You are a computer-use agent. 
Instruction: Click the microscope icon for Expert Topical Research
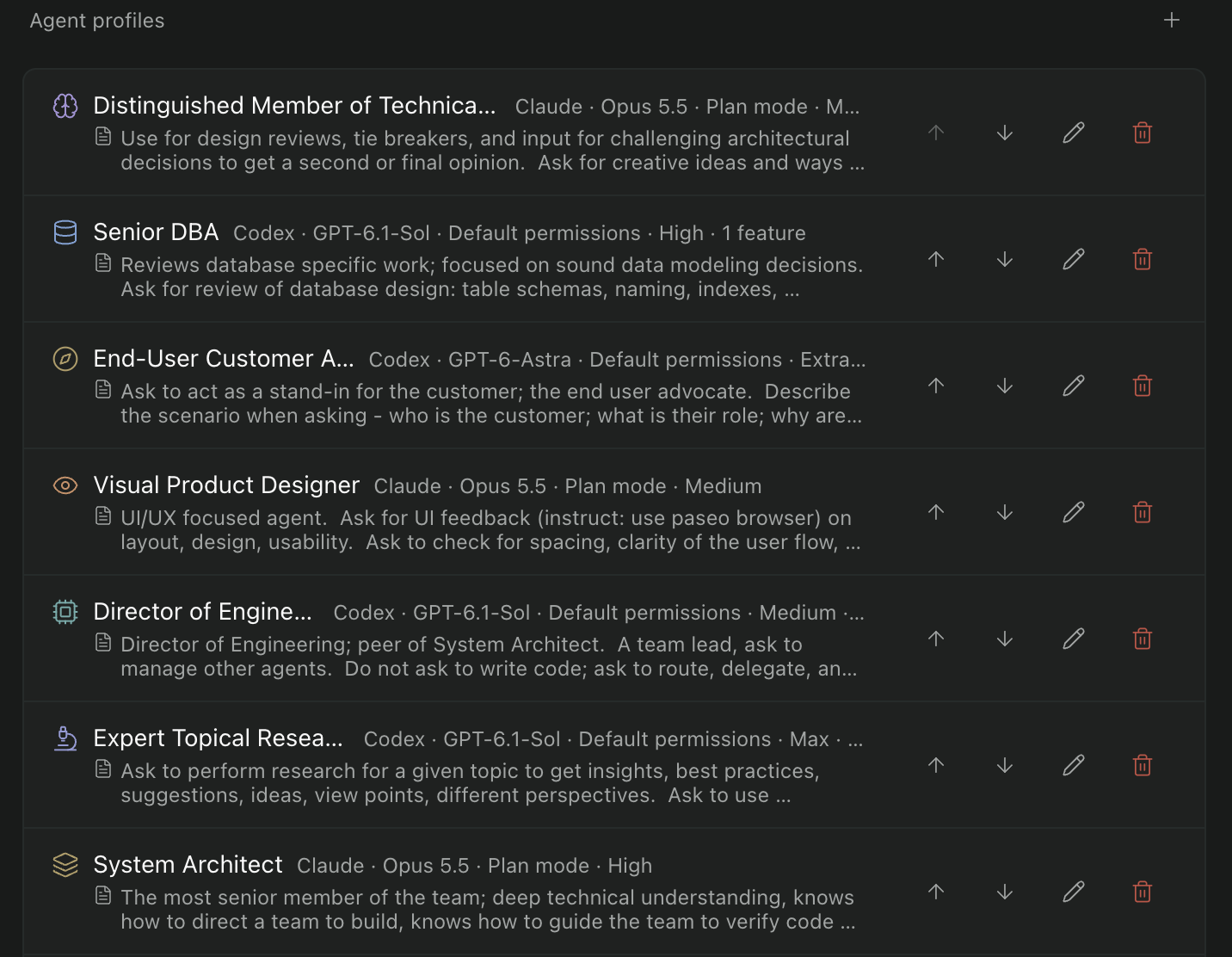pyautogui.click(x=65, y=738)
